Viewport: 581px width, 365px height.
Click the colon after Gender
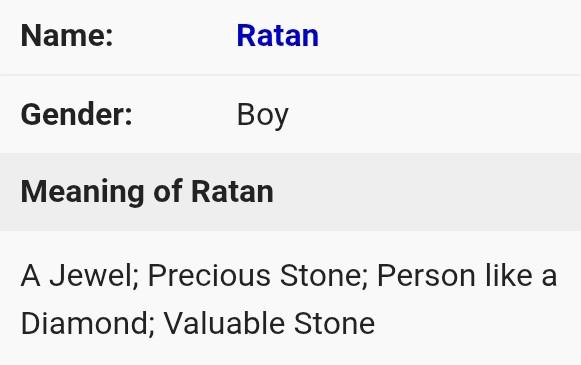tap(129, 118)
